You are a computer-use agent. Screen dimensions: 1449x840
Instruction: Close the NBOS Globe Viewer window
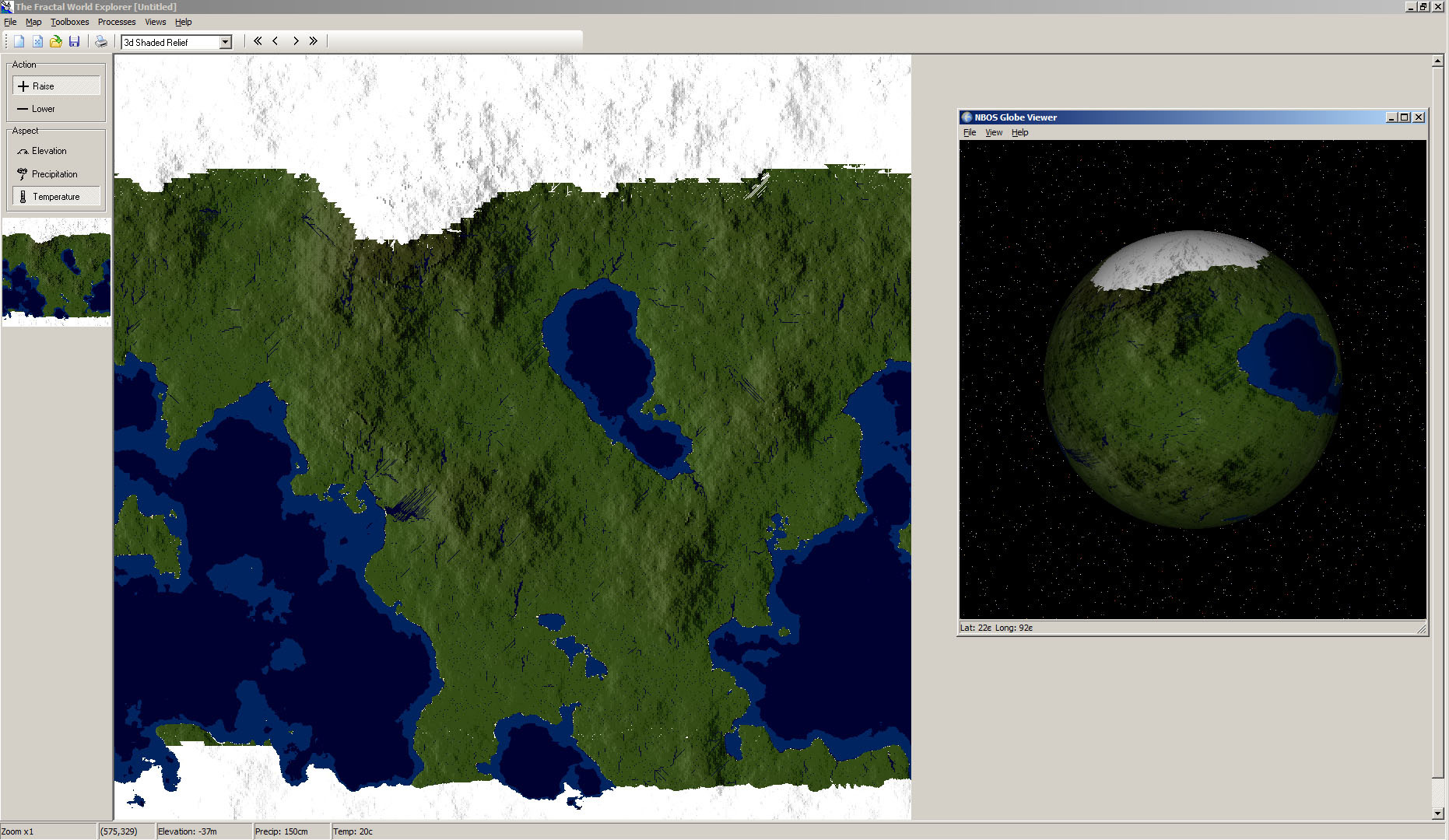click(x=1419, y=117)
